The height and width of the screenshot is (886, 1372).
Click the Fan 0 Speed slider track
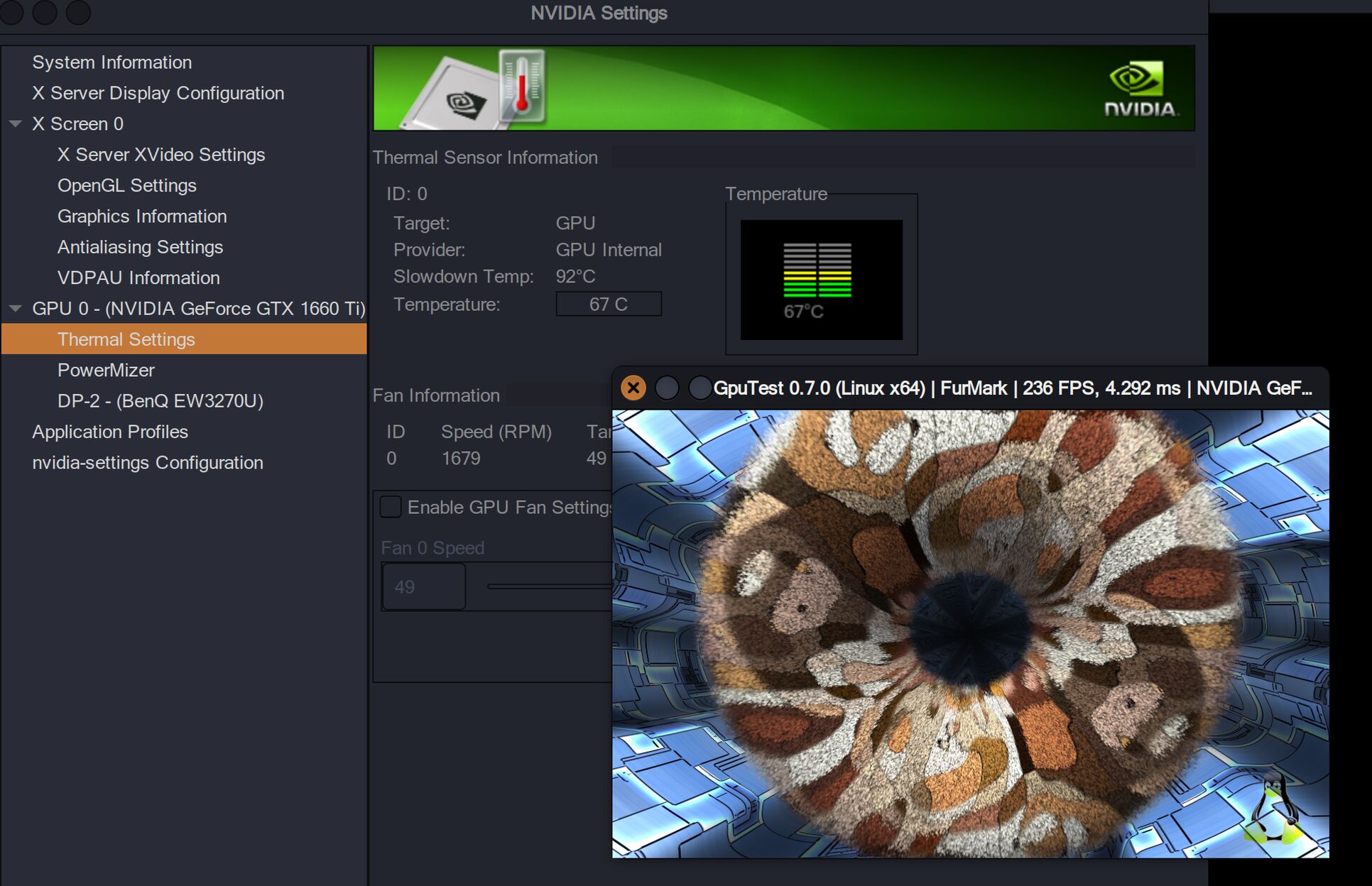click(x=549, y=586)
